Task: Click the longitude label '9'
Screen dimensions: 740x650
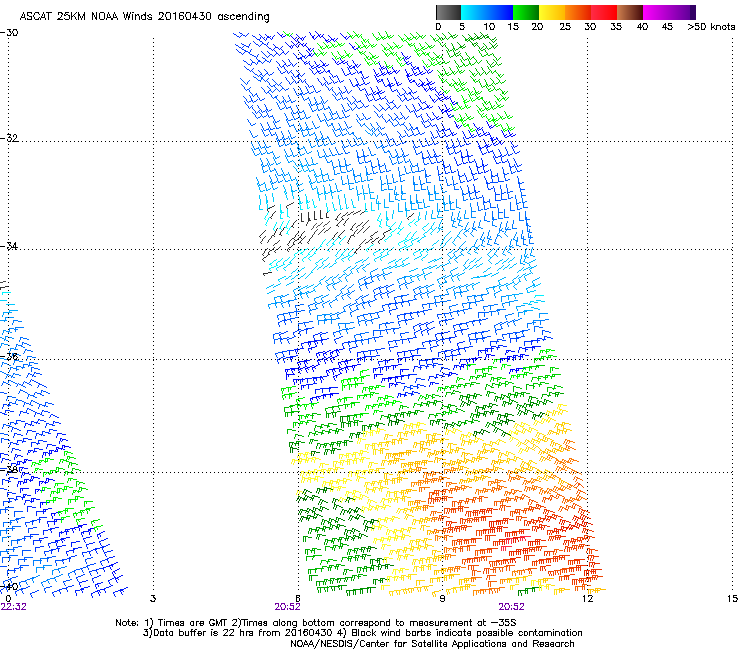Action: tap(442, 599)
